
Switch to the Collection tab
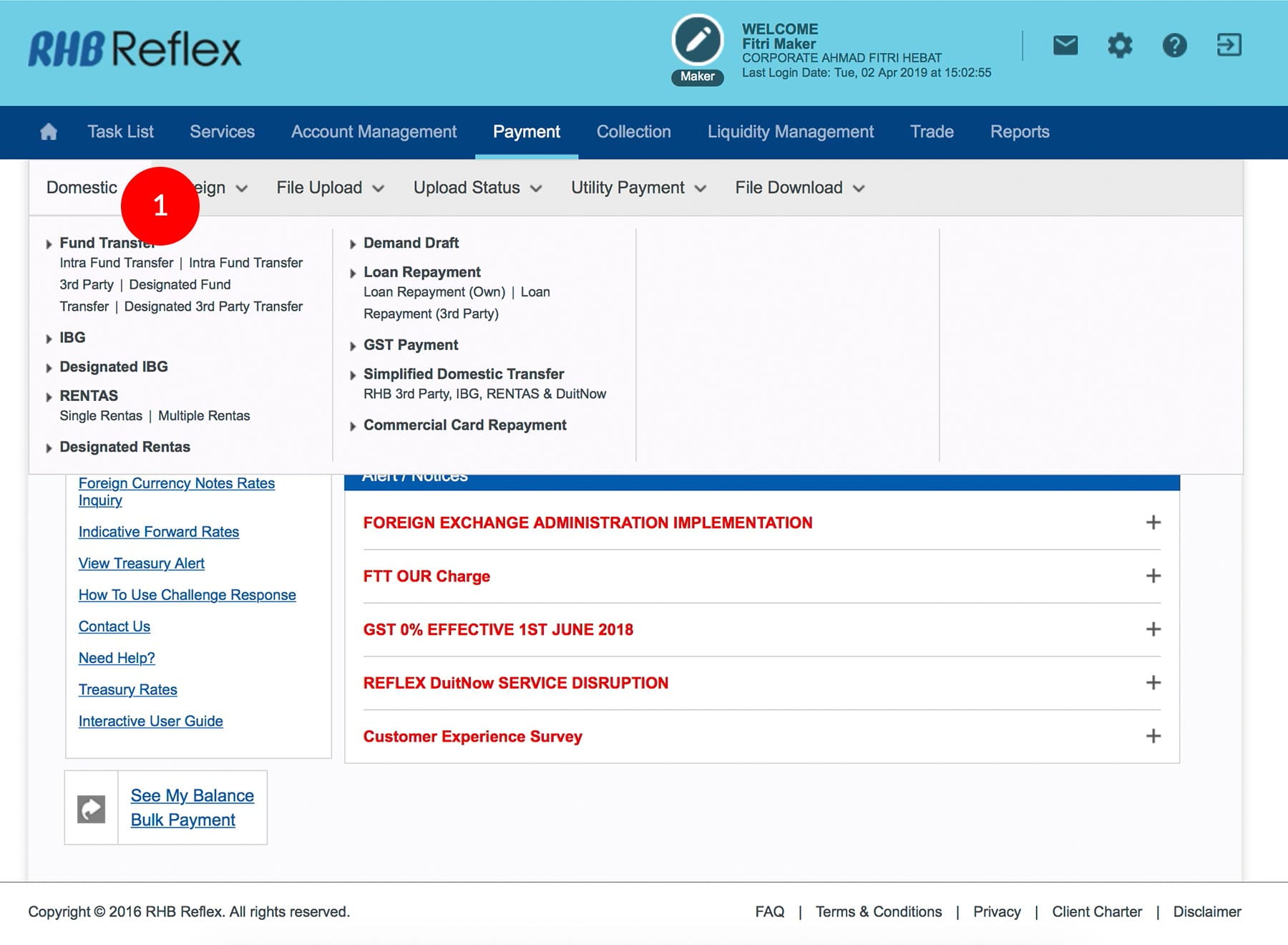coord(633,132)
